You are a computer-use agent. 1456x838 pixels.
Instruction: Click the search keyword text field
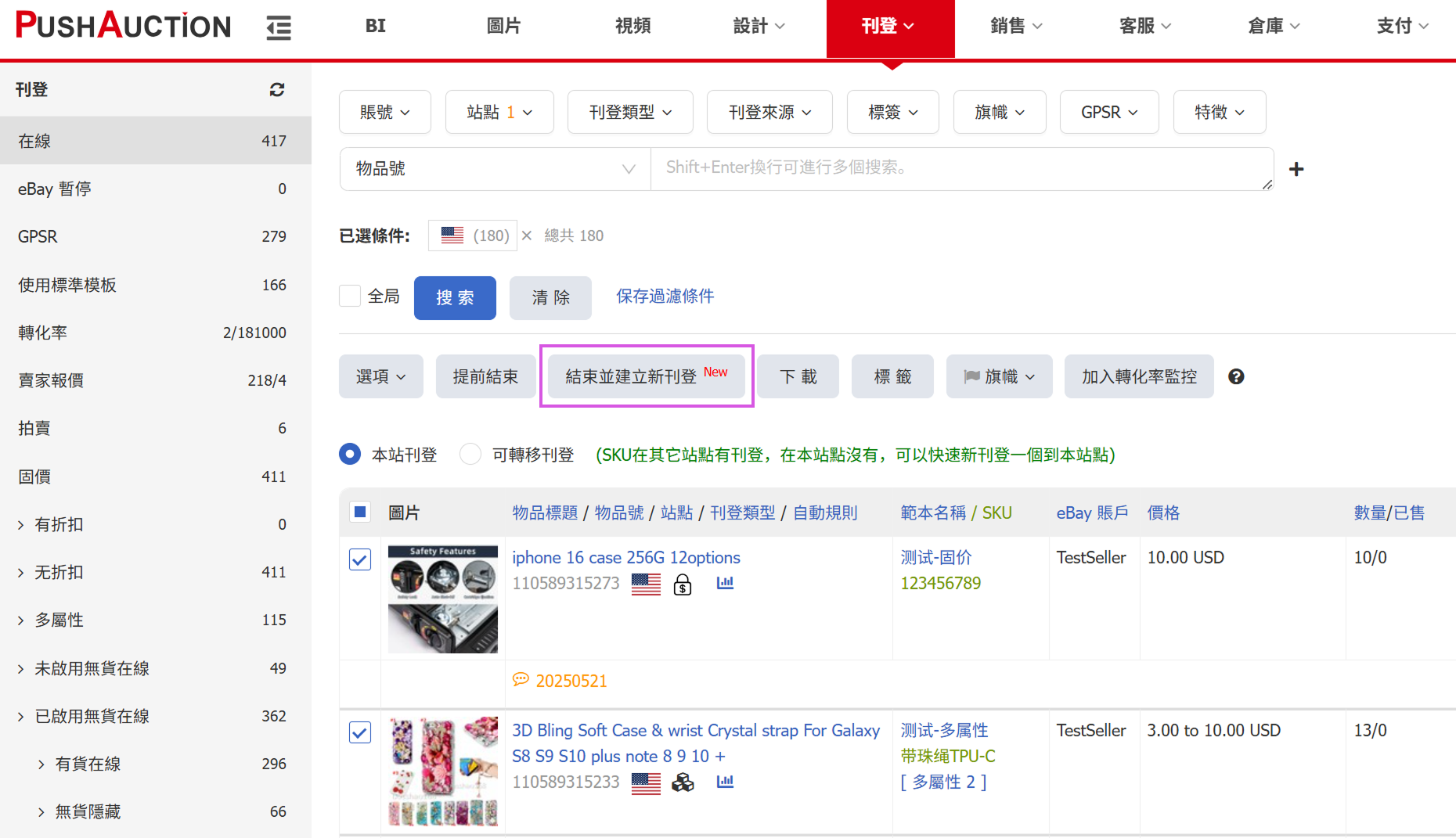(961, 168)
